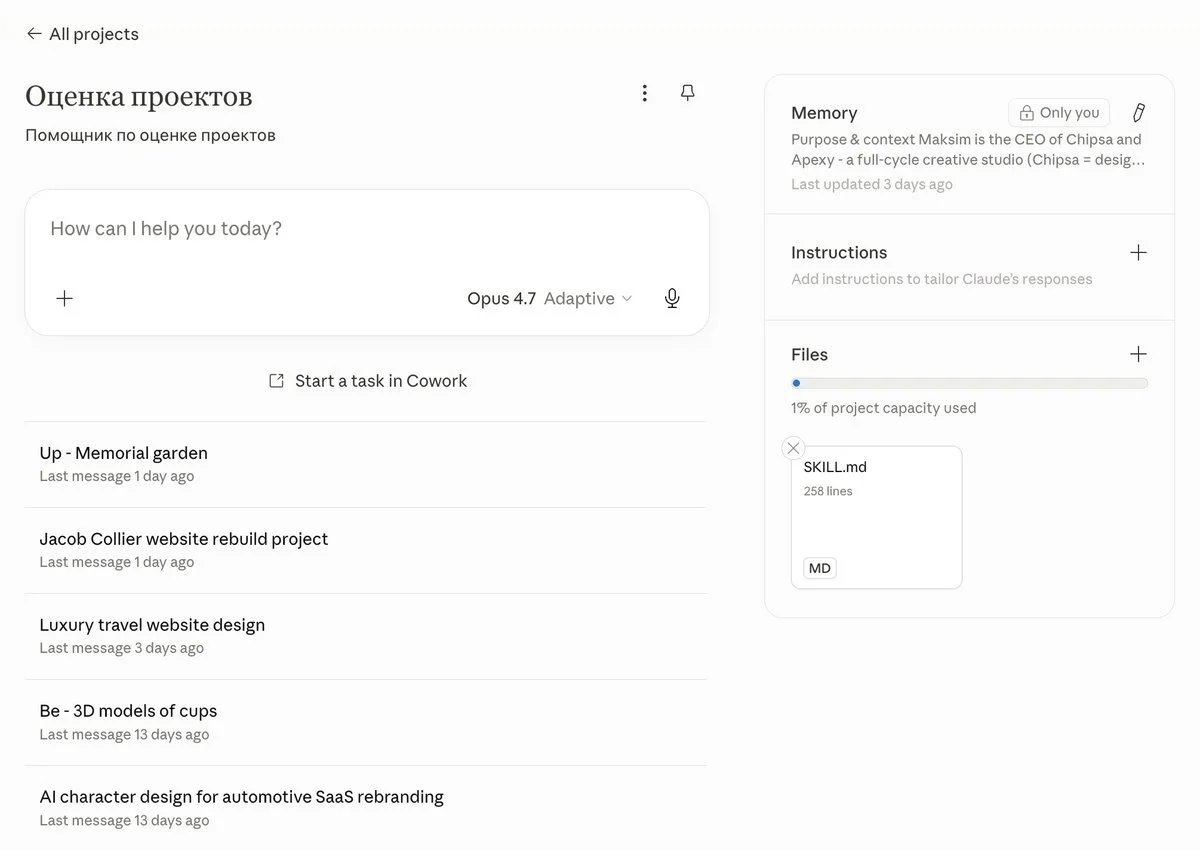The width and height of the screenshot is (1200, 851).
Task: Open Luxury travel website design chat
Action: [x=152, y=625]
